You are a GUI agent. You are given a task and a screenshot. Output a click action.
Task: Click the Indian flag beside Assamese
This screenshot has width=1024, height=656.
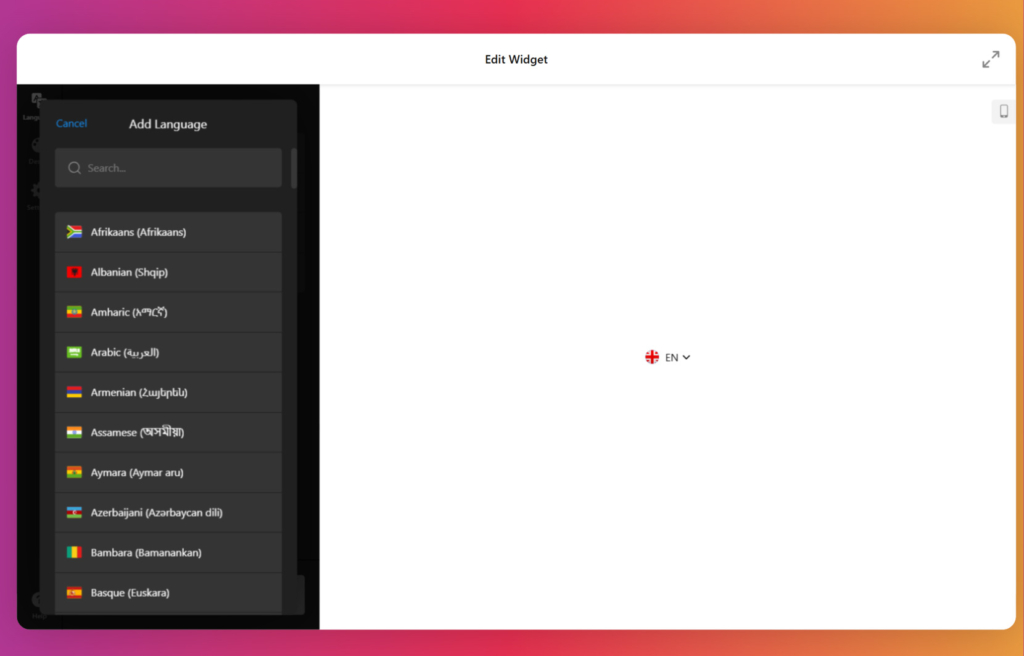pyautogui.click(x=74, y=432)
